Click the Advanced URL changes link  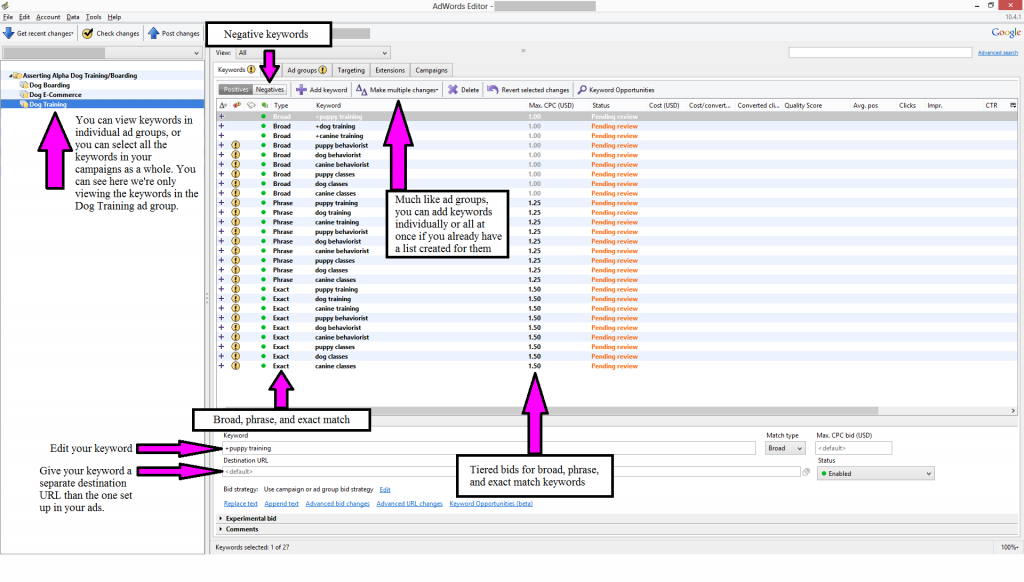409,504
